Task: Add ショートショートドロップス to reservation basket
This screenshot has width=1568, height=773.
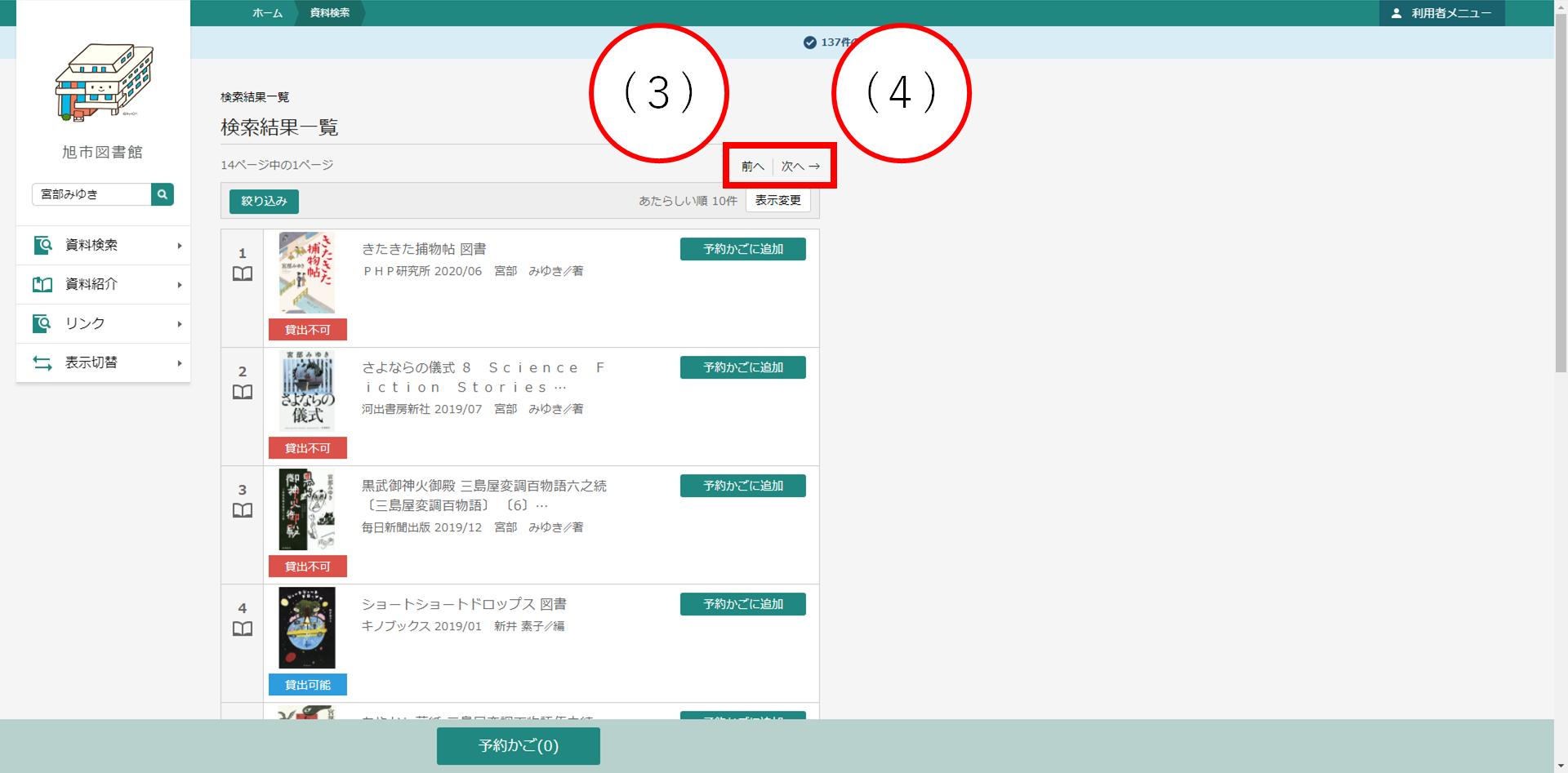Action: pyautogui.click(x=743, y=604)
